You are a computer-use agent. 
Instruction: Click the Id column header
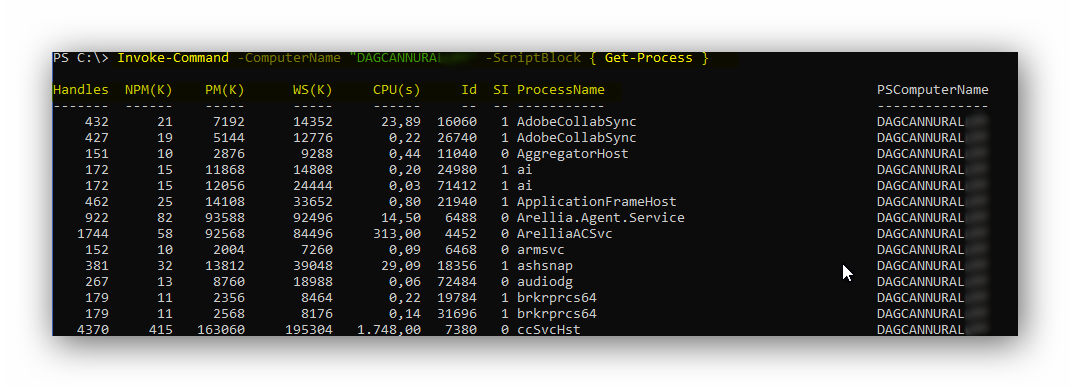click(x=469, y=90)
